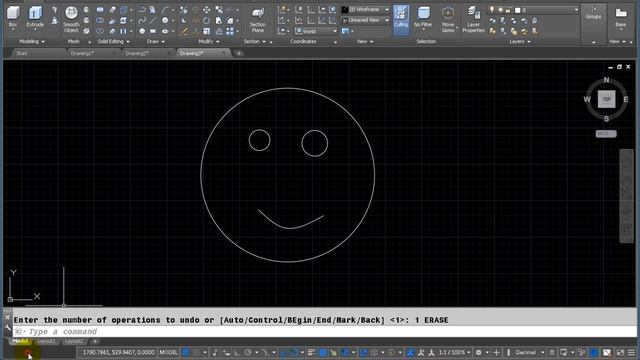Open workspace switching gear in status bar
This screenshot has width=640, height=360.
(478, 352)
